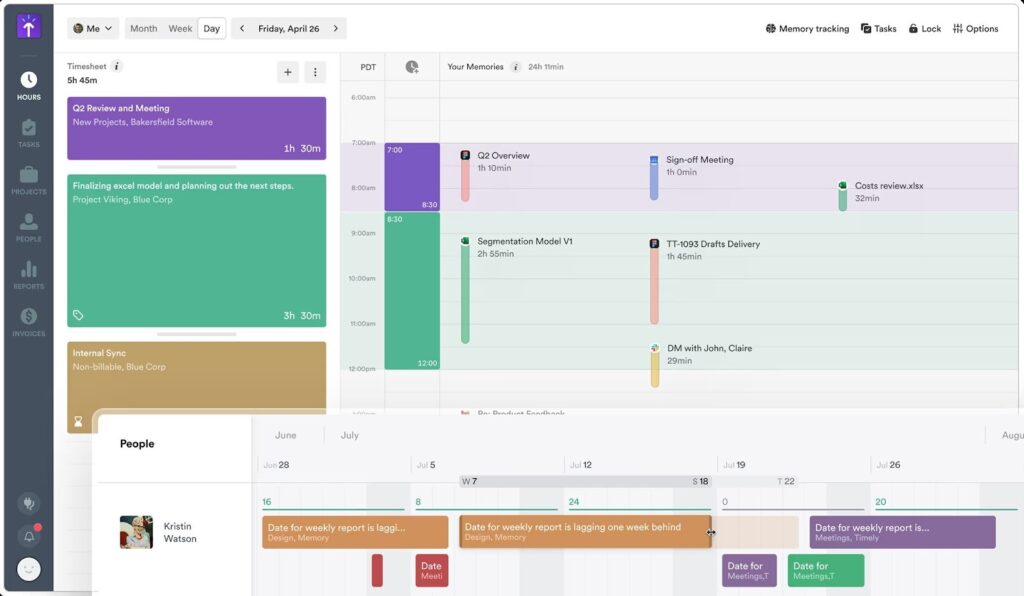This screenshot has height=596, width=1024.
Task: Switch to the Week view tab
Action: pyautogui.click(x=180, y=29)
